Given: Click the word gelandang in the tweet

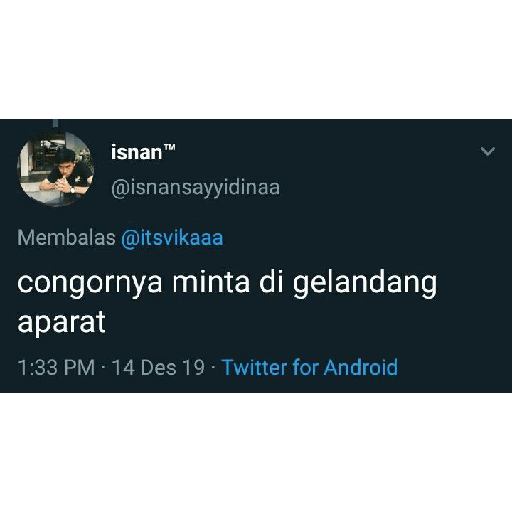Looking at the screenshot, I should 365,284.
